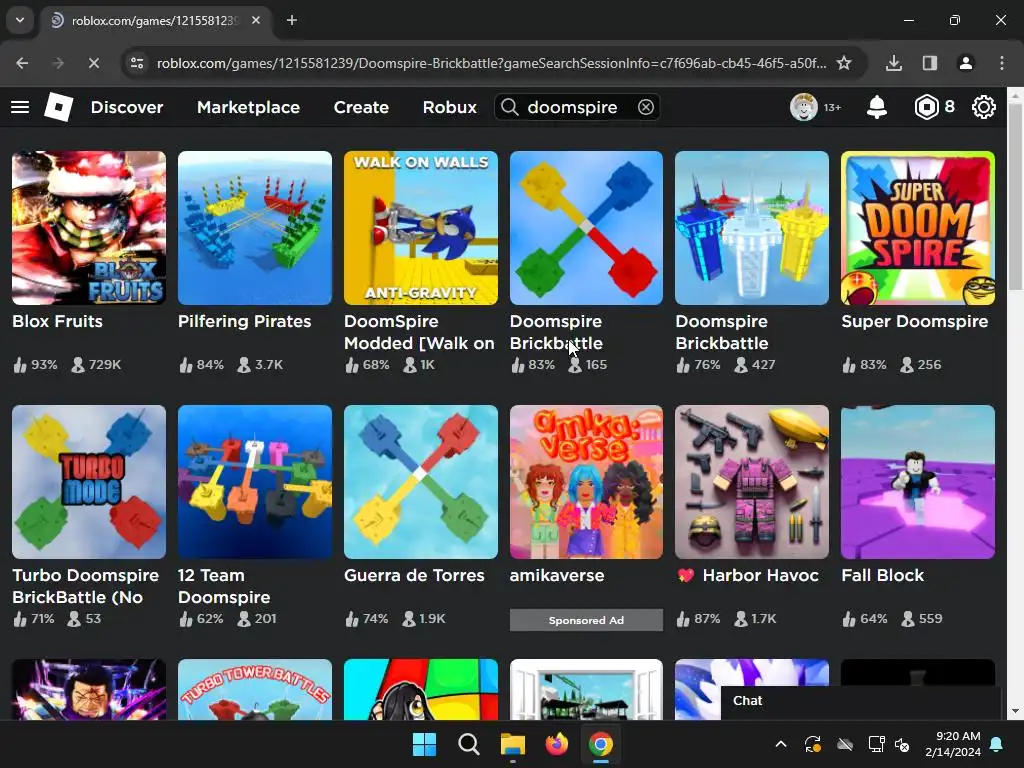This screenshot has height=768, width=1024.
Task: Click the Blox Fruits title link
Action: pos(57,321)
